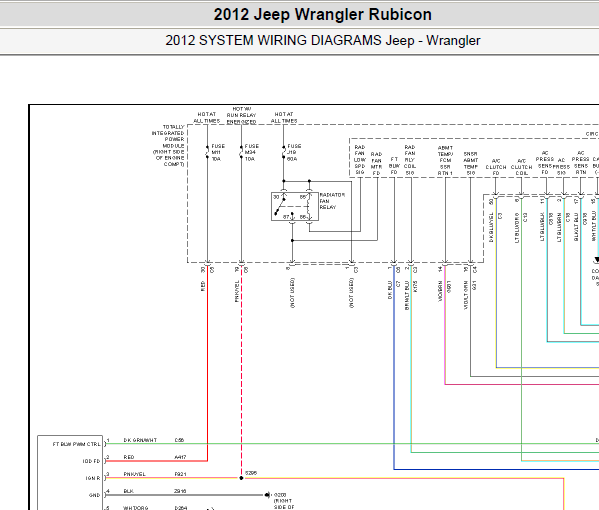Click the 'A/C CLUTCH FD' label
Screen dimensions: 599x510
coord(496,167)
